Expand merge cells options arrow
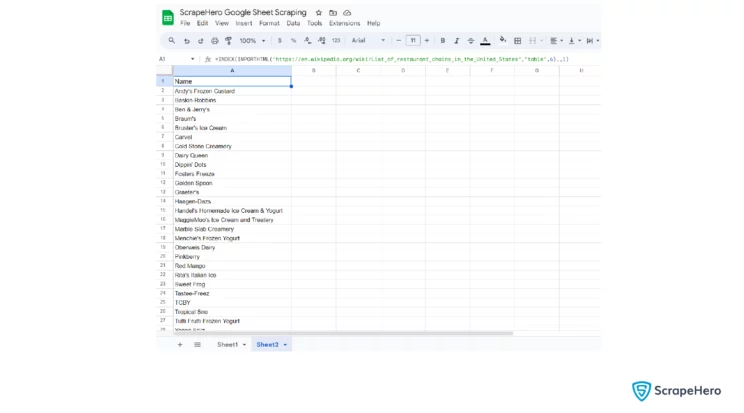Image resolution: width=744 pixels, height=413 pixels. point(541,41)
